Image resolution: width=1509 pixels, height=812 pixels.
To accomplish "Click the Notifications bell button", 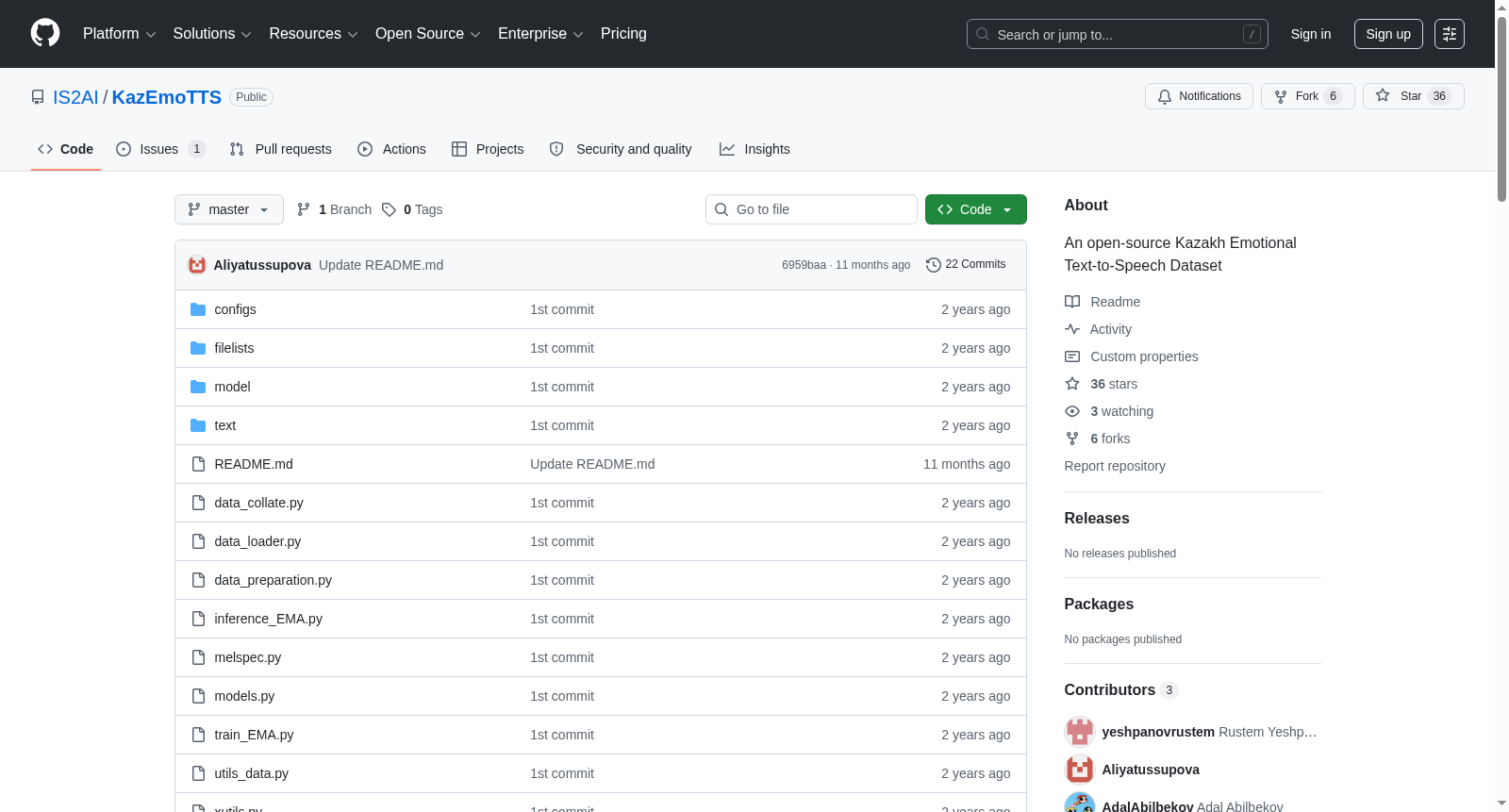I will [x=1199, y=96].
